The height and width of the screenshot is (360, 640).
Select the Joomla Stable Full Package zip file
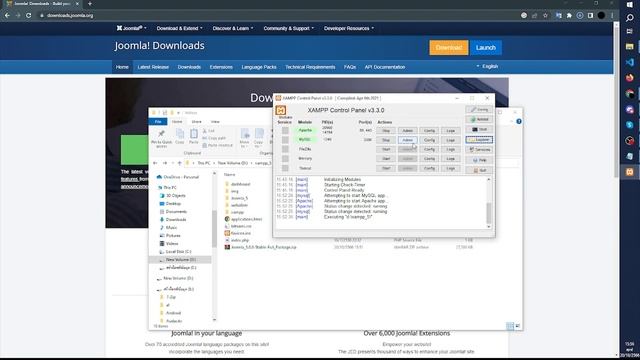(264, 247)
